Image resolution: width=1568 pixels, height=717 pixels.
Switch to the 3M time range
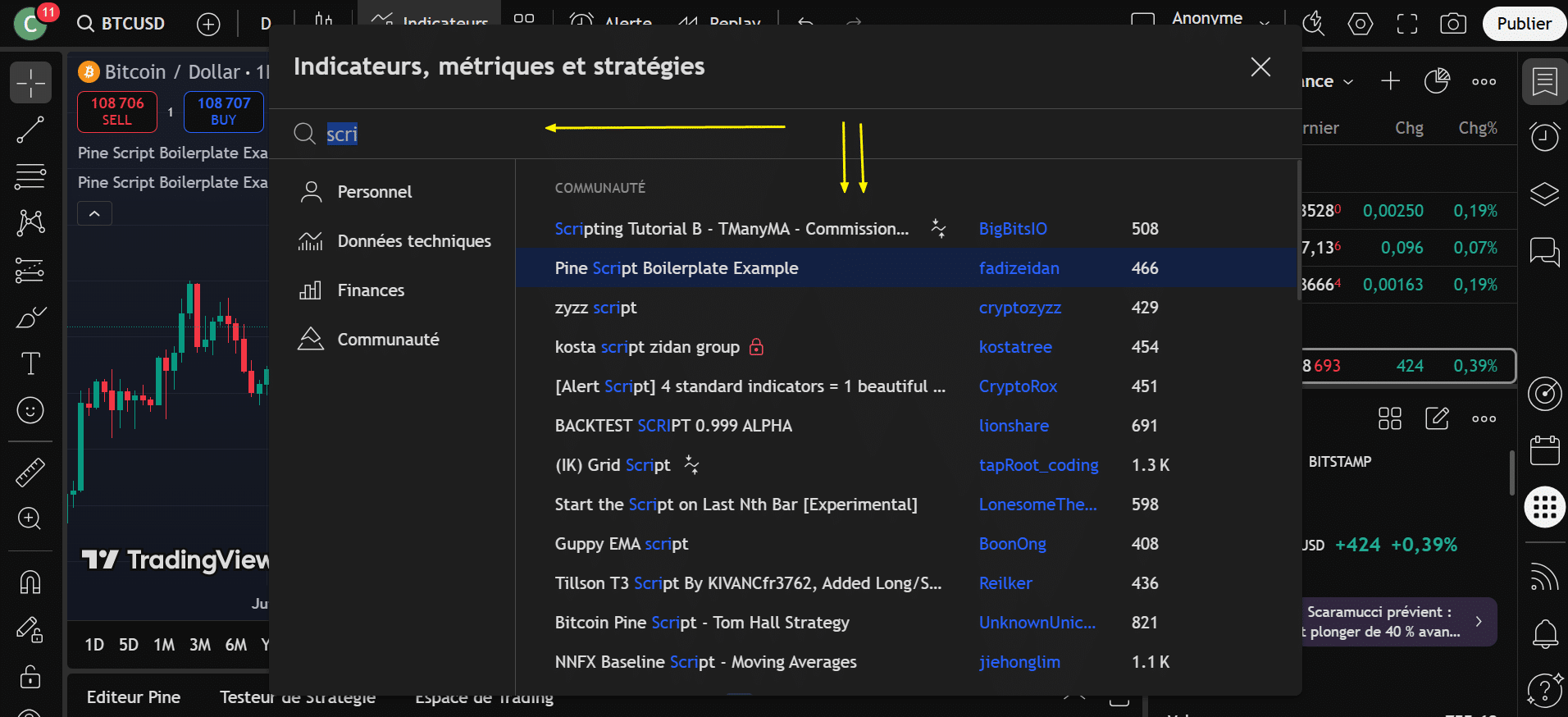200,645
